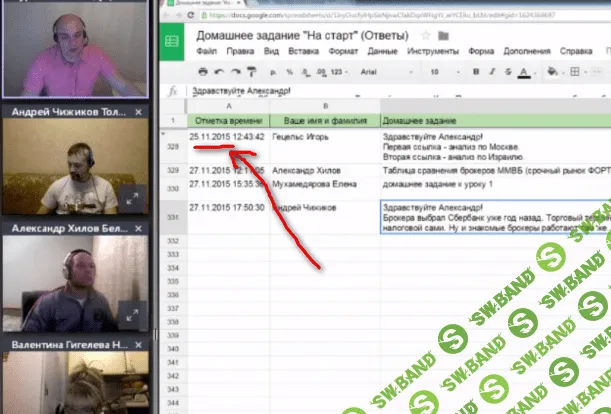
Task: Open the Arial font family dropdown
Action: coord(368,72)
